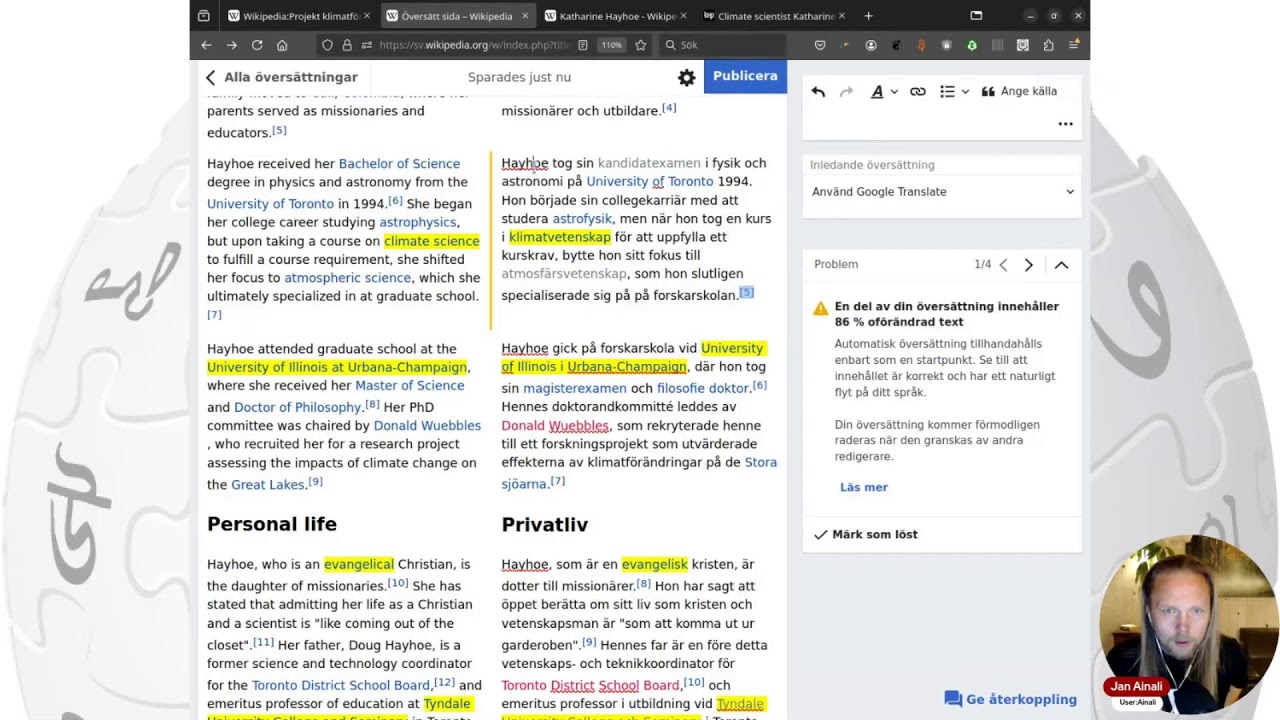1280x720 pixels.
Task: Click the browser forward arrow
Action: click(x=231, y=45)
